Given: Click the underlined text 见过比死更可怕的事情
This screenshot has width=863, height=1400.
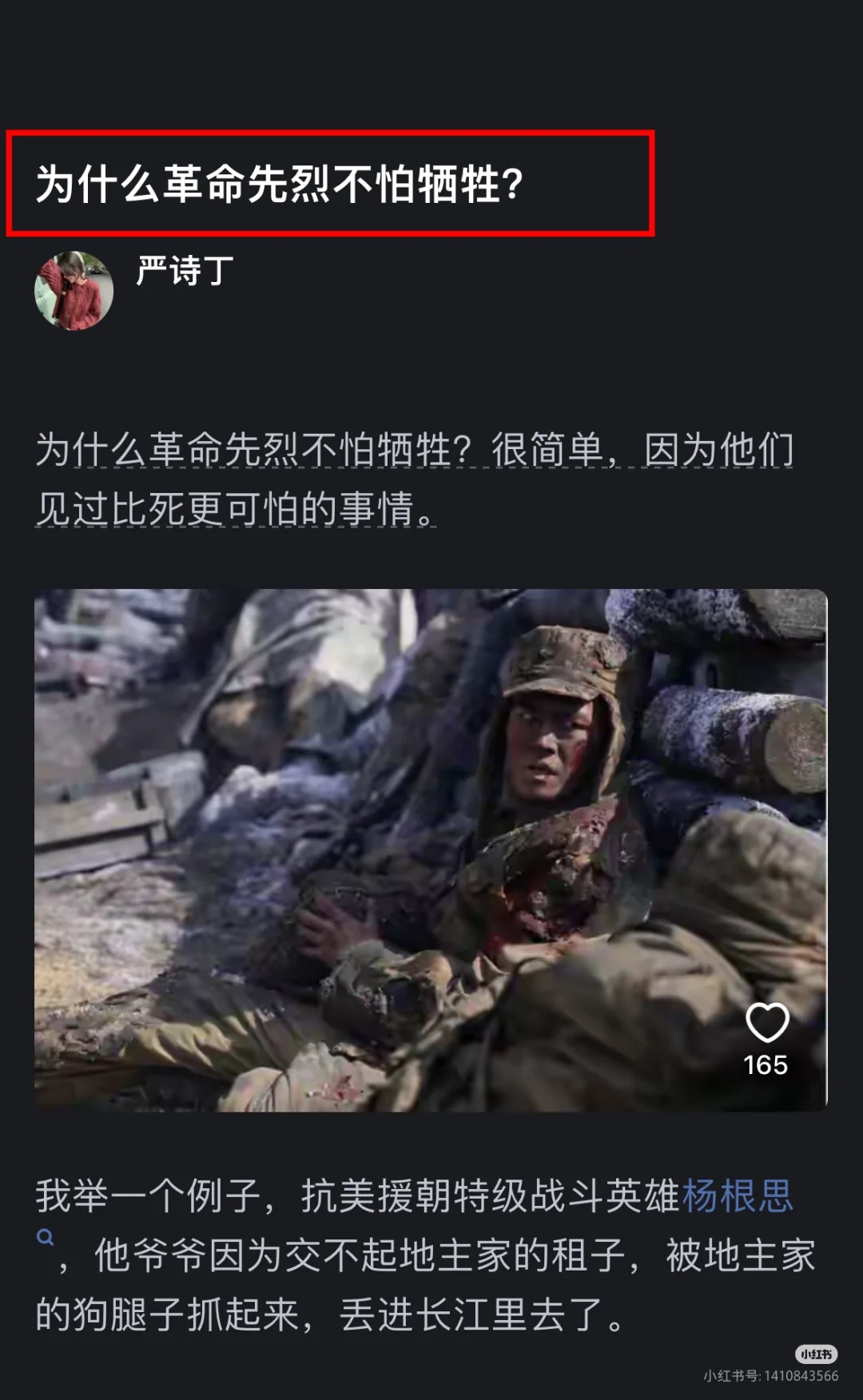Looking at the screenshot, I should pos(226,508).
